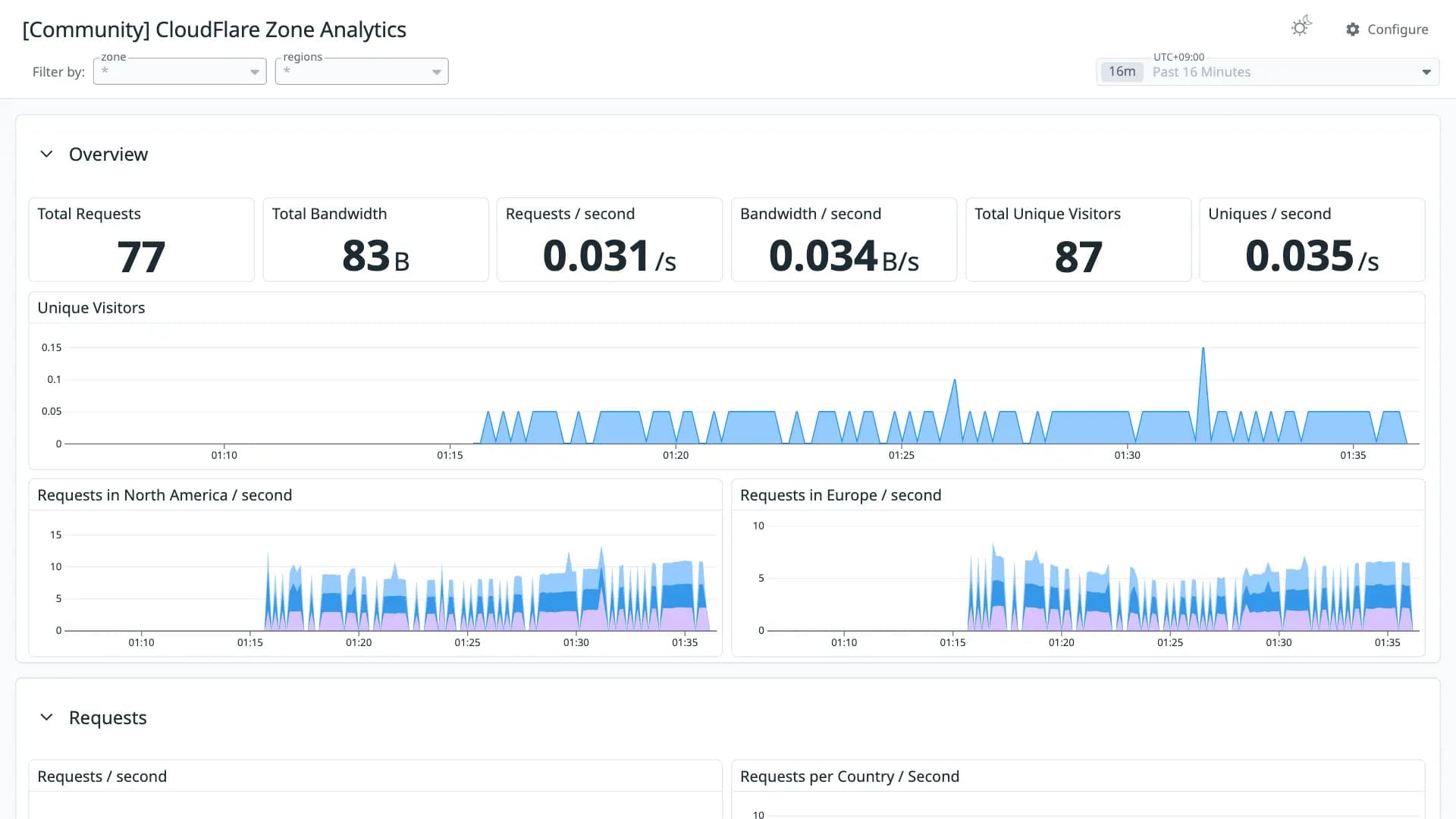This screenshot has height=819, width=1456.
Task: Open the regions filter dropdown
Action: pyautogui.click(x=362, y=71)
